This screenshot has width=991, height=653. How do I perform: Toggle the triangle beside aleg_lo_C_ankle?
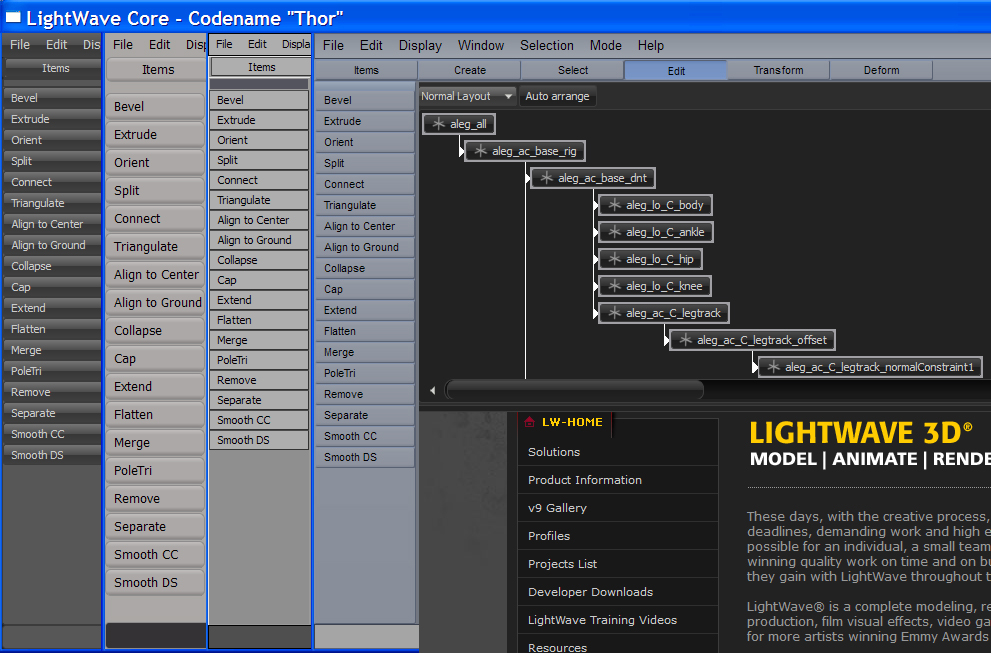[x=596, y=233]
